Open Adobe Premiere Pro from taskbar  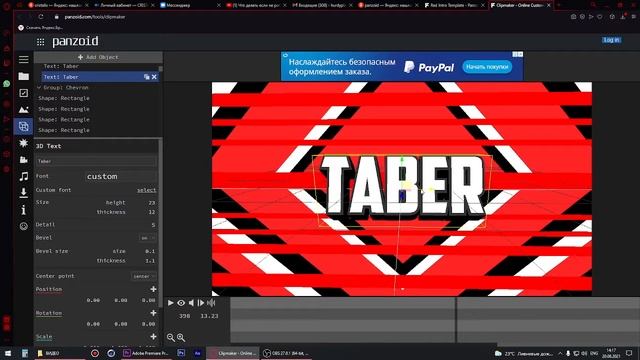click(146, 353)
